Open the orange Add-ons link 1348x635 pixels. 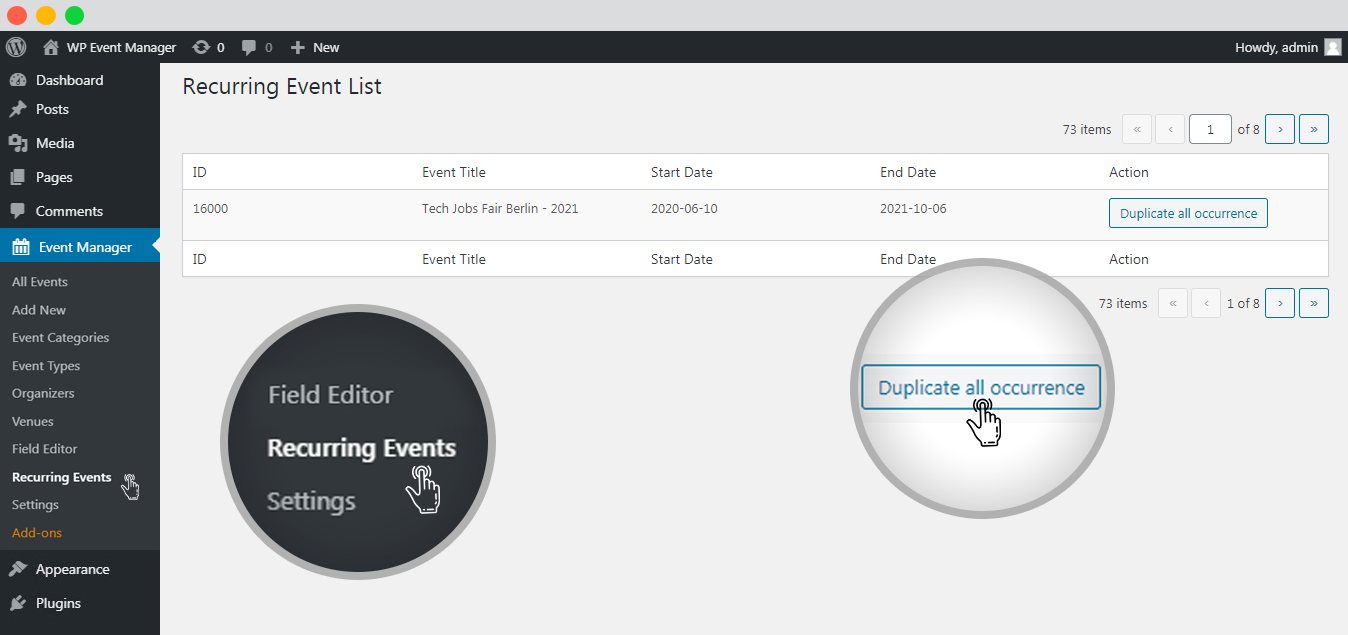37,533
